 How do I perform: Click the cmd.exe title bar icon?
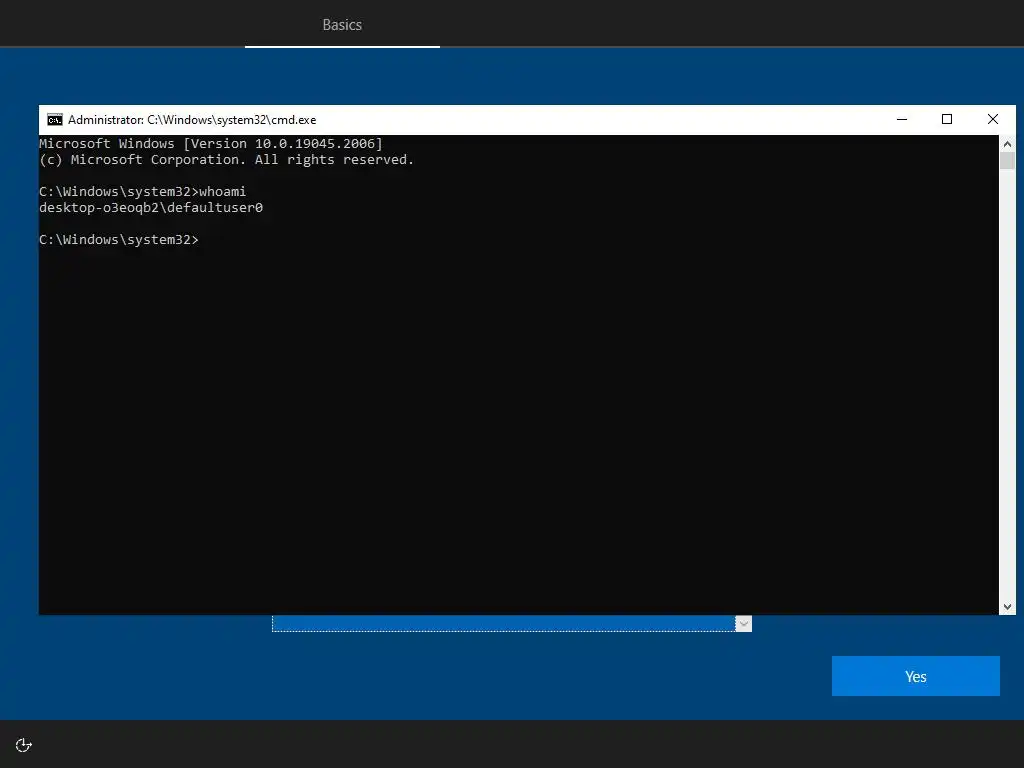tap(55, 120)
